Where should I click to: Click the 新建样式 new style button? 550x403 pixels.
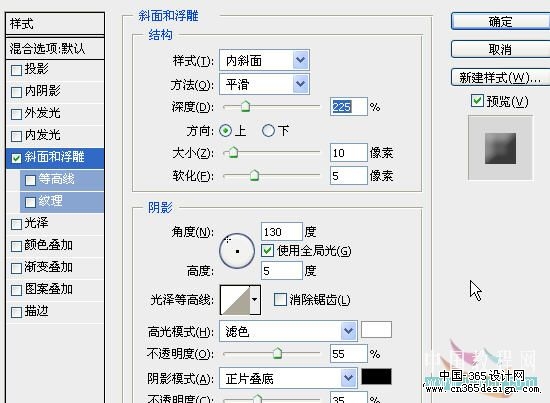pos(500,78)
